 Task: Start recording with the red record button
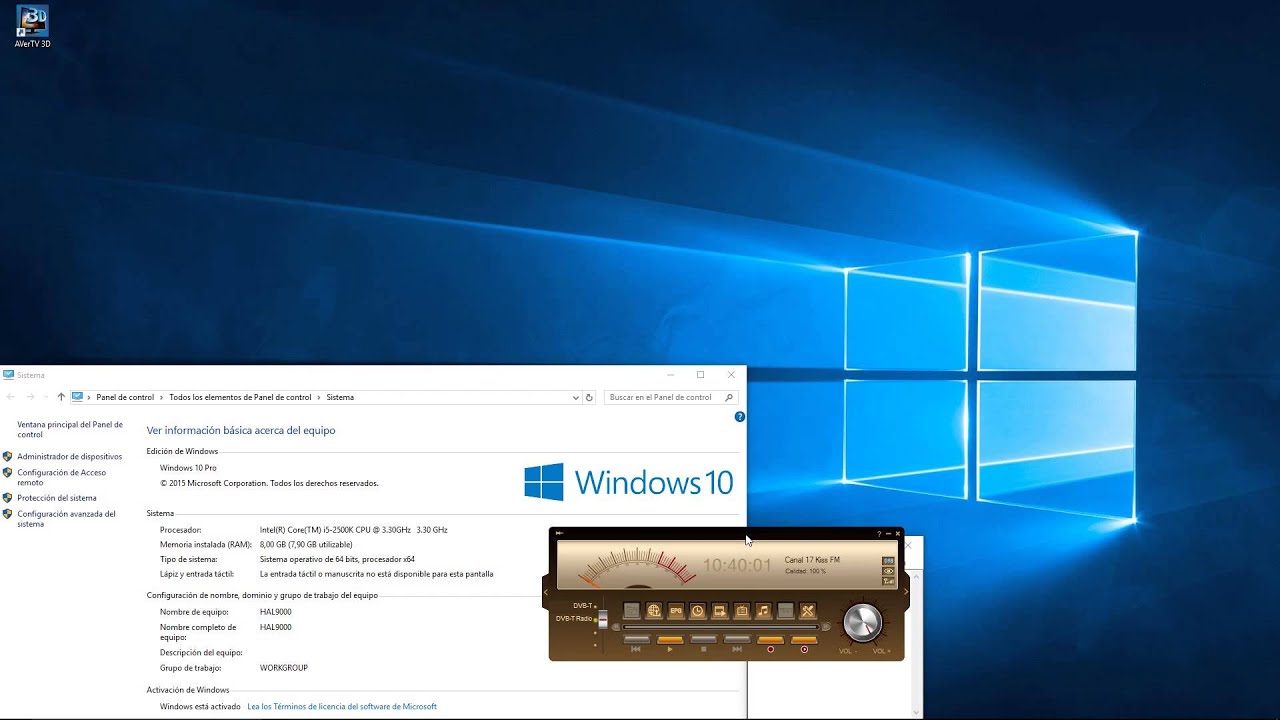point(770,640)
